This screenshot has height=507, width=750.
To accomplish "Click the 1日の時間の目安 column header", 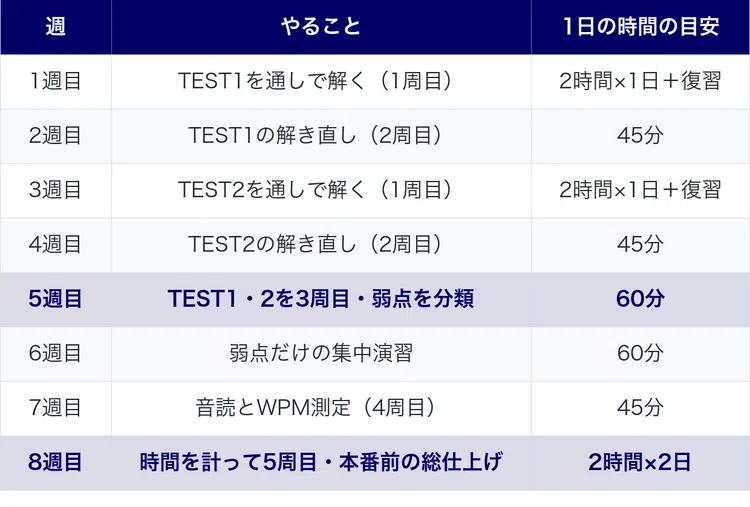I will click(640, 26).
